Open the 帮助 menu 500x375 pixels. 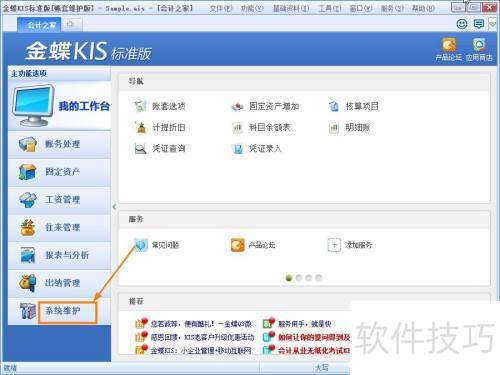(423, 8)
